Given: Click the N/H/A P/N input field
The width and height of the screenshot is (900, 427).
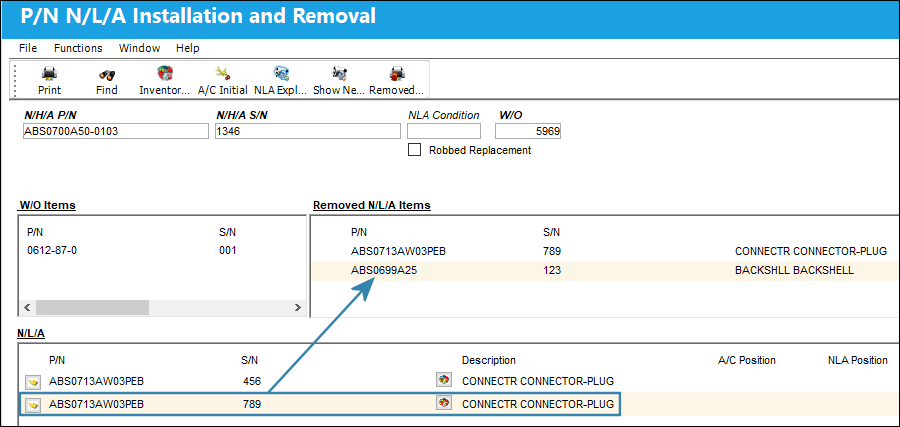Looking at the screenshot, I should (x=116, y=131).
